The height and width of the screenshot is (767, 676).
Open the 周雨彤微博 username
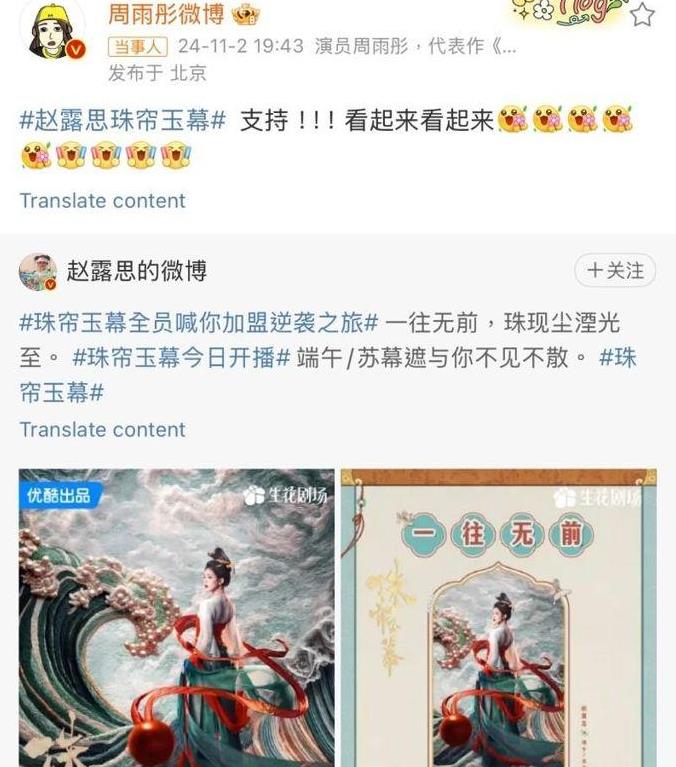[x=166, y=15]
